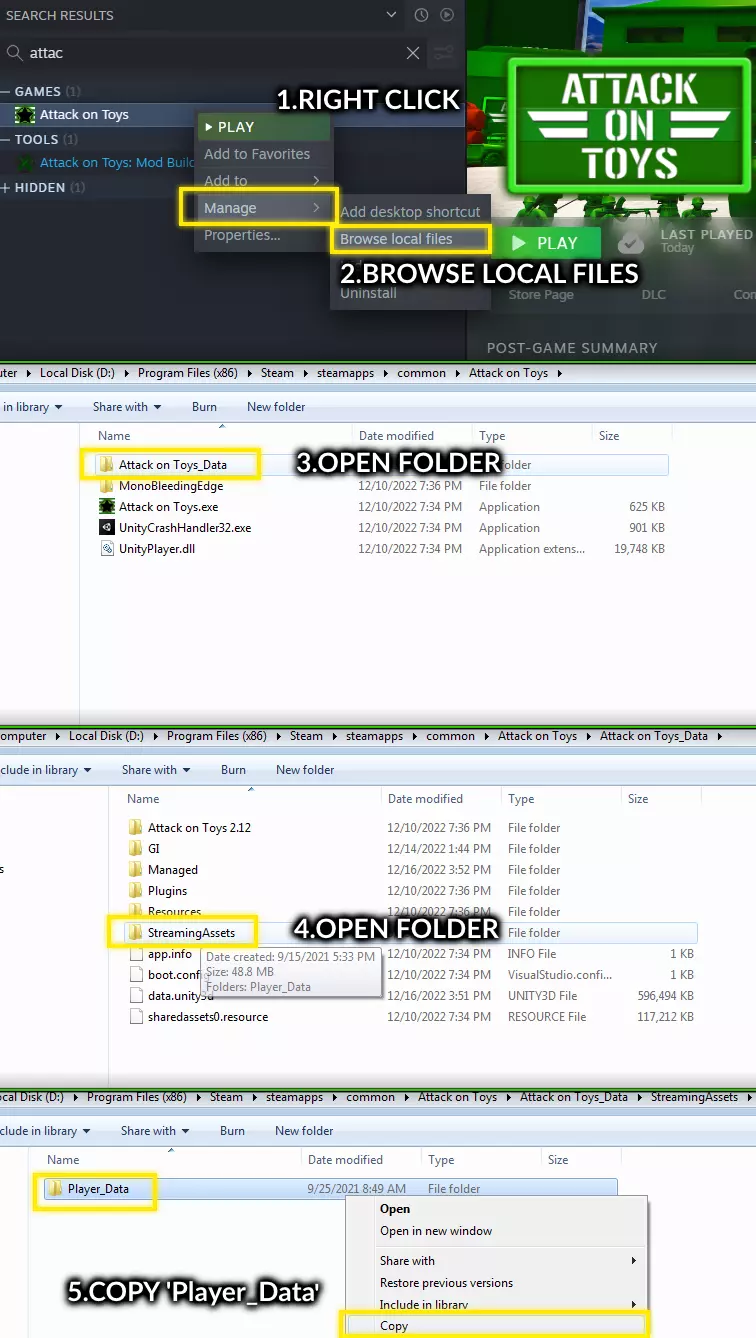This screenshot has height=1338, width=756.
Task: Select Uninstall in Manage submenu
Action: pyautogui.click(x=368, y=293)
